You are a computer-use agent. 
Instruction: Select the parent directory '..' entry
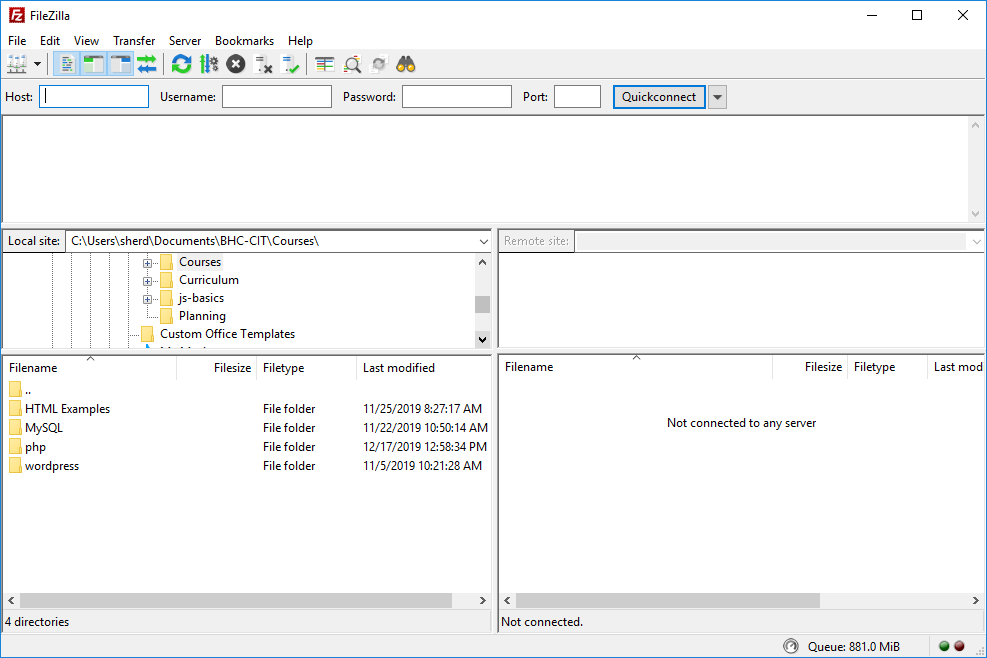point(20,390)
